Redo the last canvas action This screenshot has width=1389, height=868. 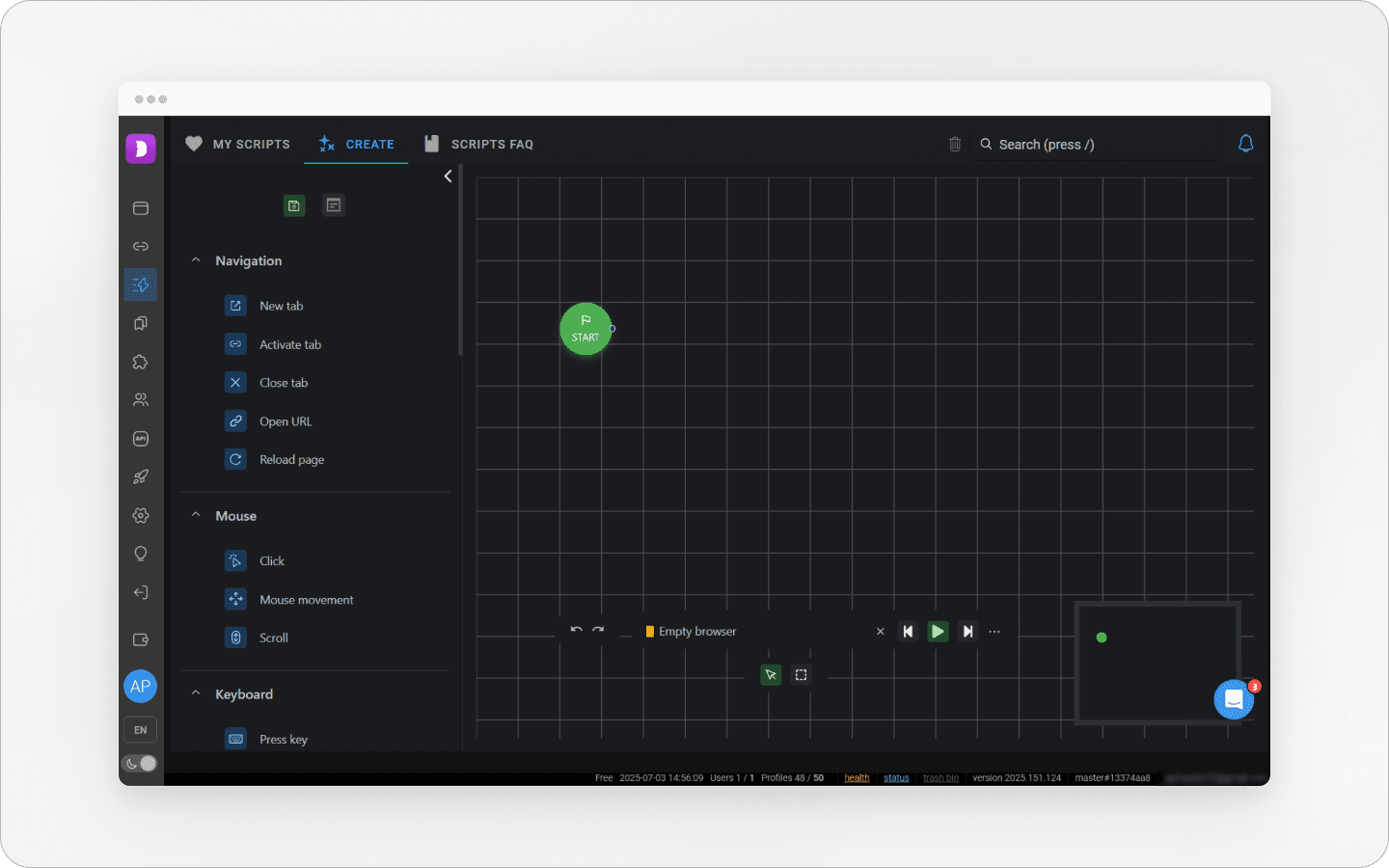598,630
